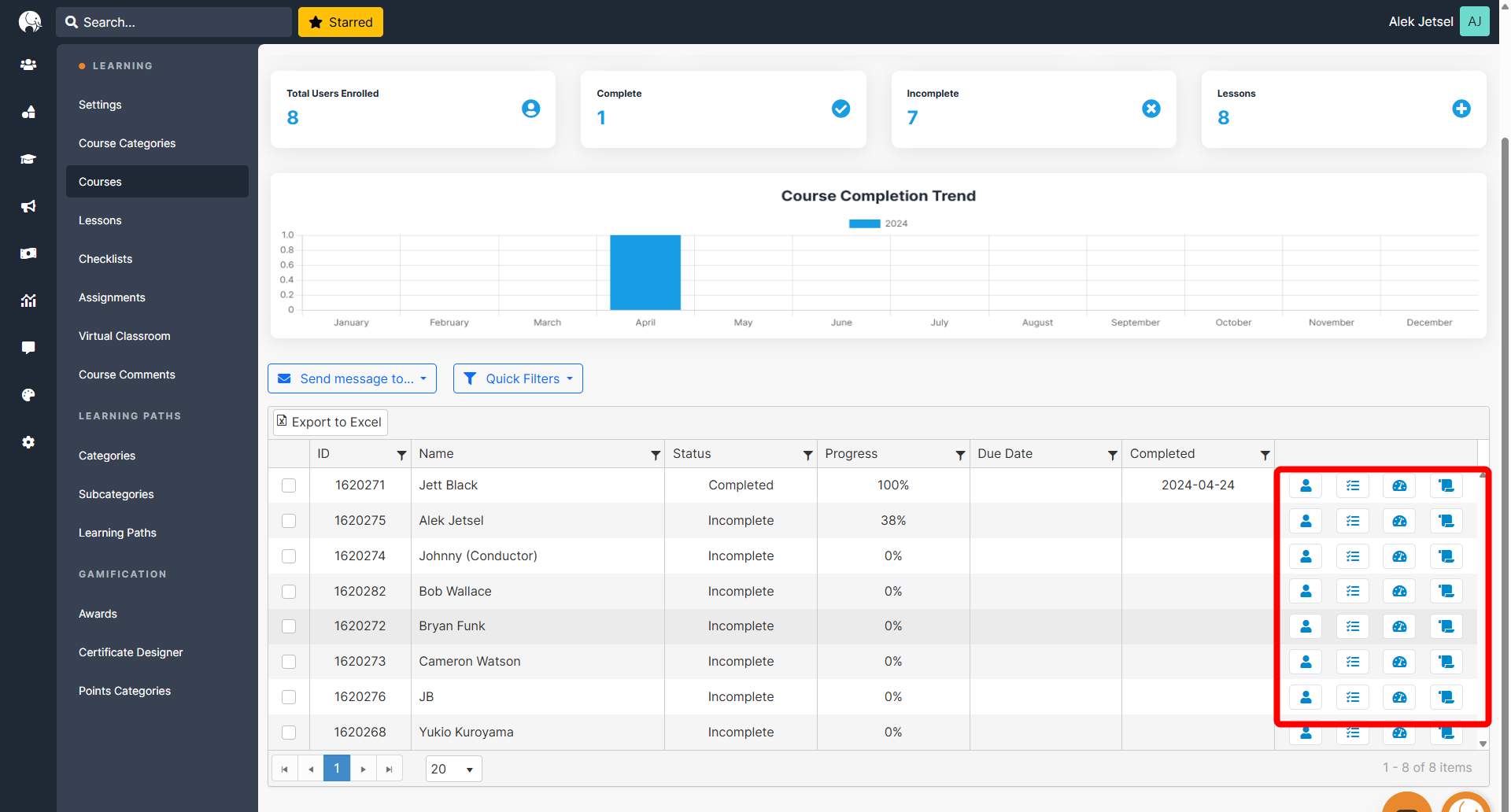This screenshot has width=1511, height=812.
Task: Tick the checkbox for Cameron Watson row
Action: 289,662
